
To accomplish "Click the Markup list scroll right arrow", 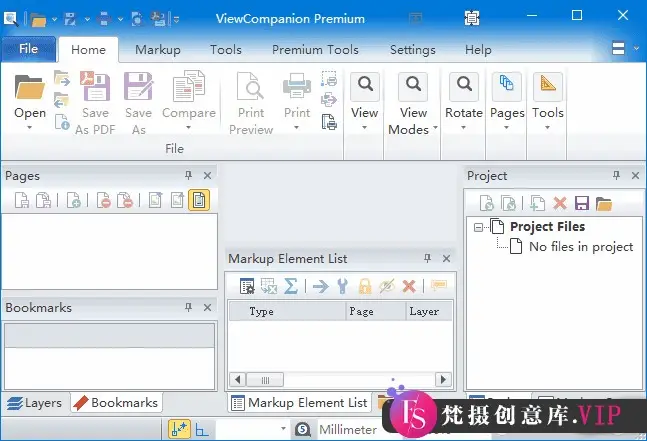I will [444, 380].
